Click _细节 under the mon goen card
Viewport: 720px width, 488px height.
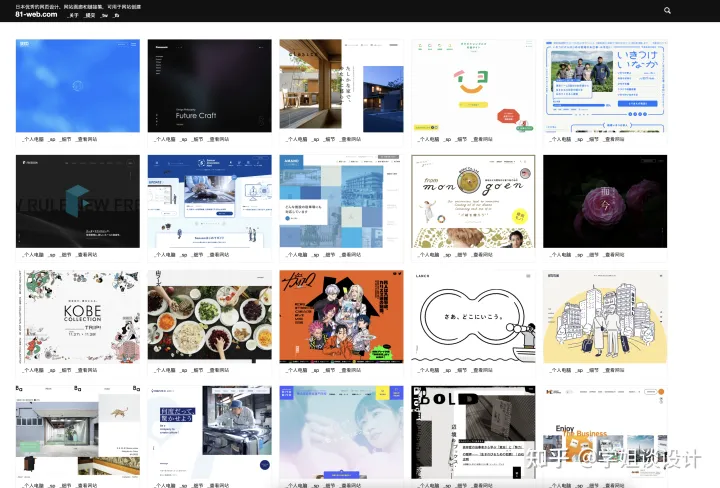pyautogui.click(x=461, y=254)
